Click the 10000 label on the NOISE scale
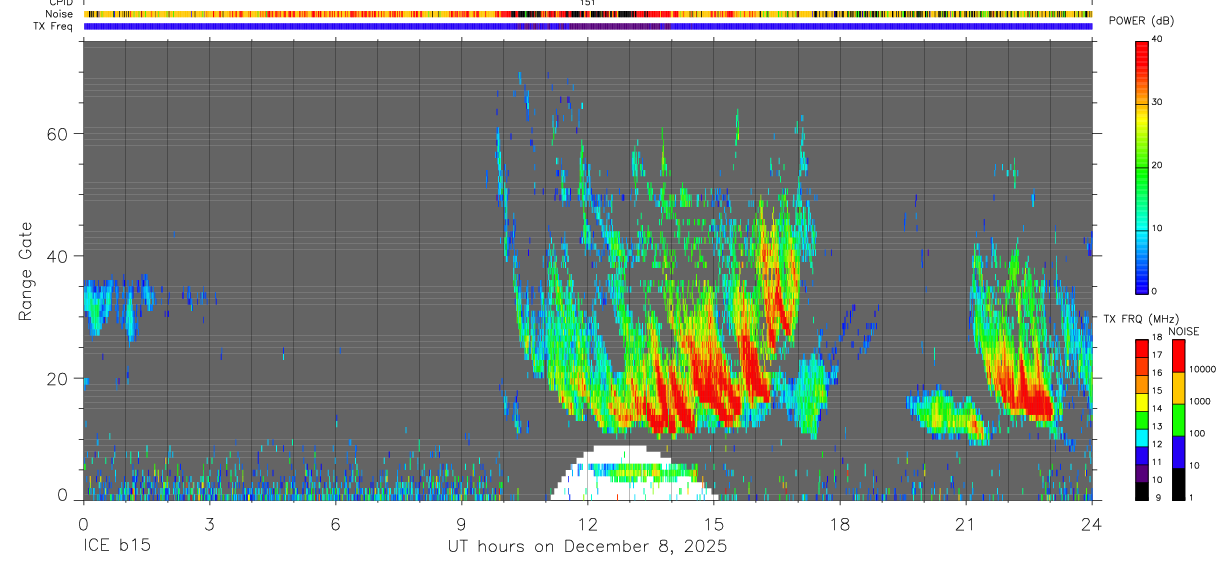 coord(1201,369)
